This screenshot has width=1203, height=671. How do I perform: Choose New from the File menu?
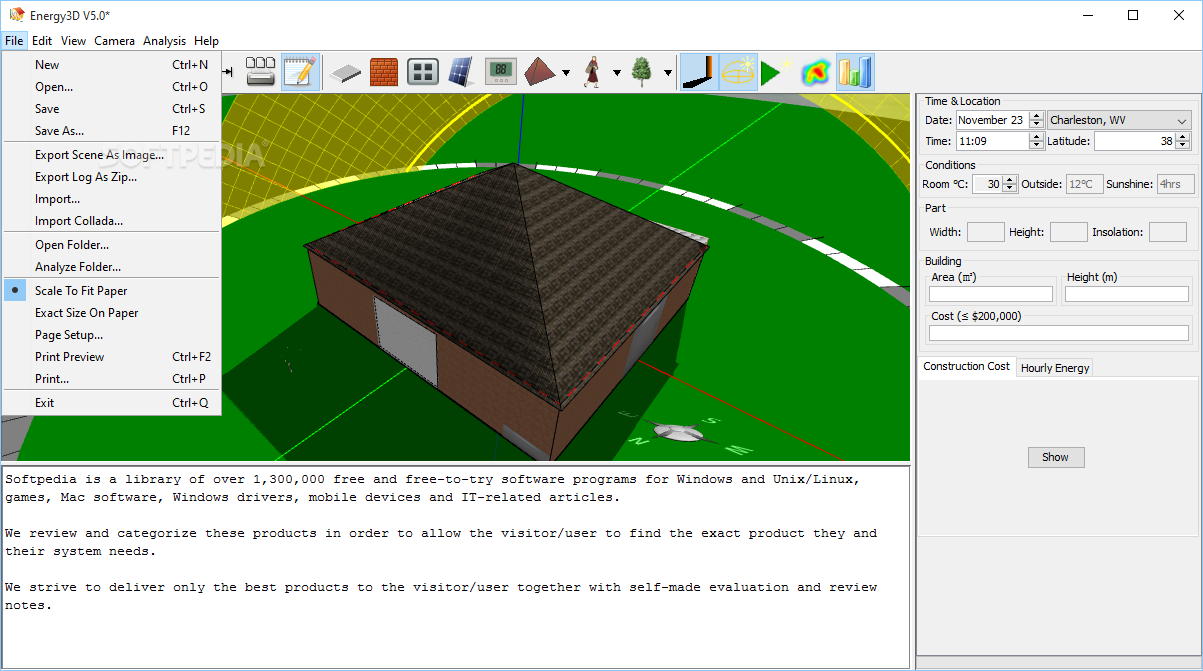(x=111, y=65)
